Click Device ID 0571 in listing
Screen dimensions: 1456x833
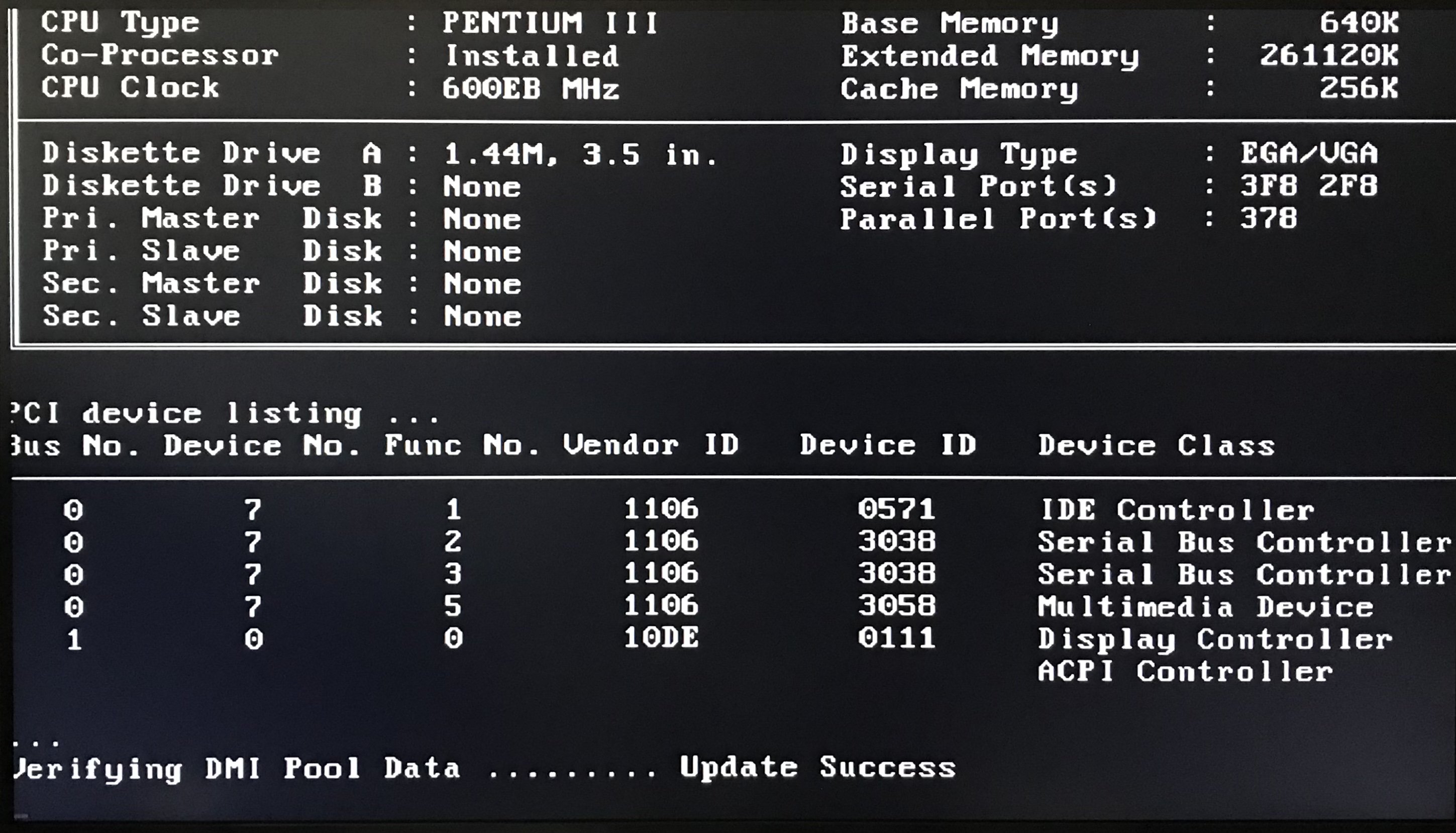(896, 509)
